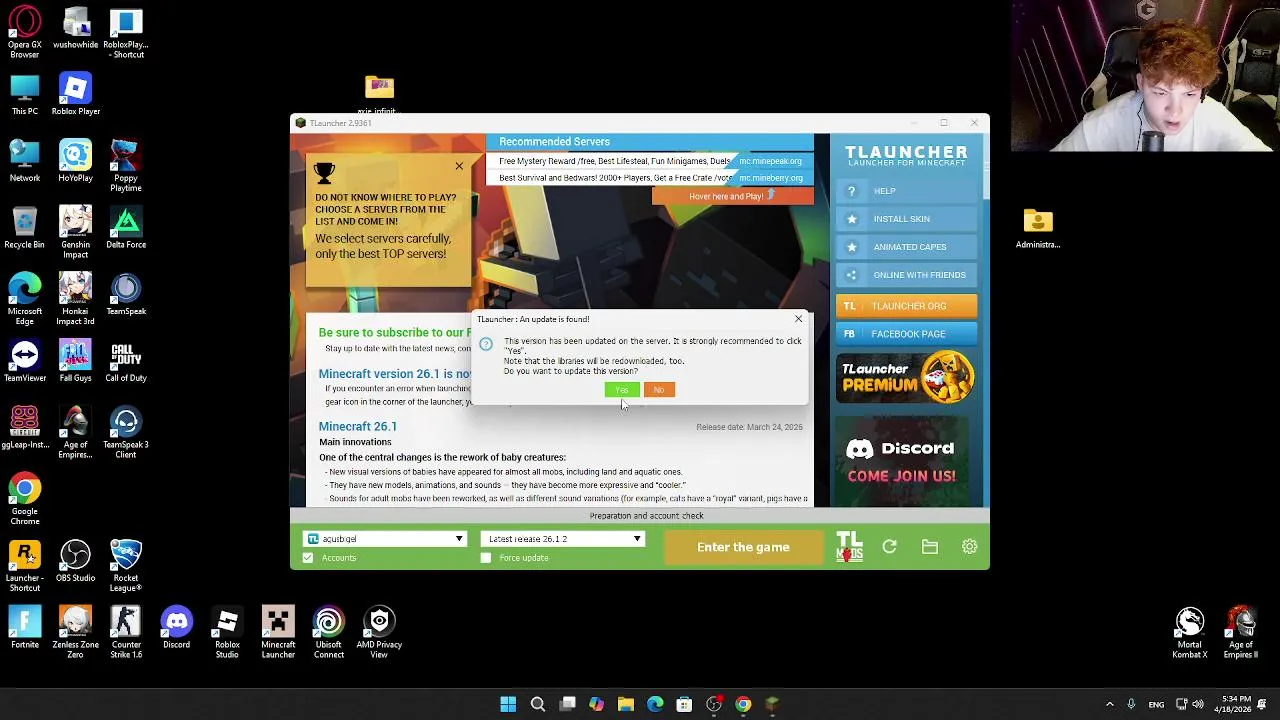Image resolution: width=1280 pixels, height=720 pixels.
Task: Open Delta Force desktop icon
Action: tap(126, 228)
